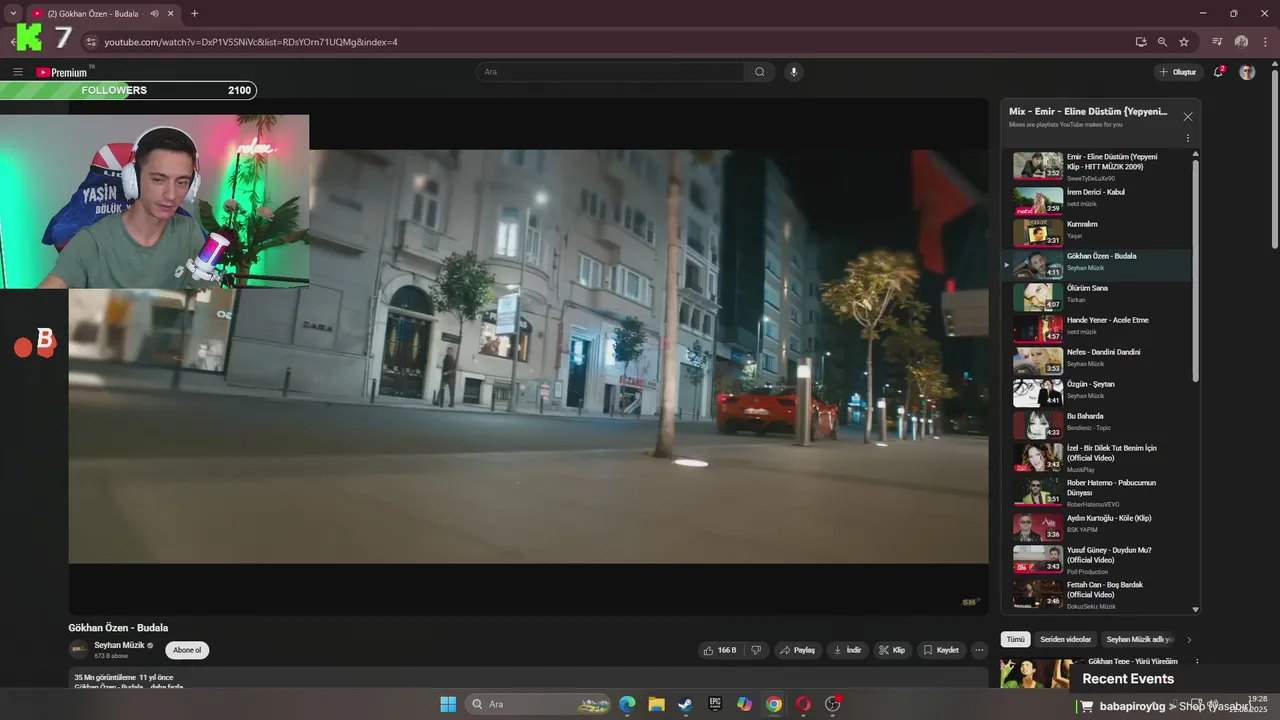Open the YouTube hamburger guide menu
The image size is (1280, 720).
click(17, 72)
